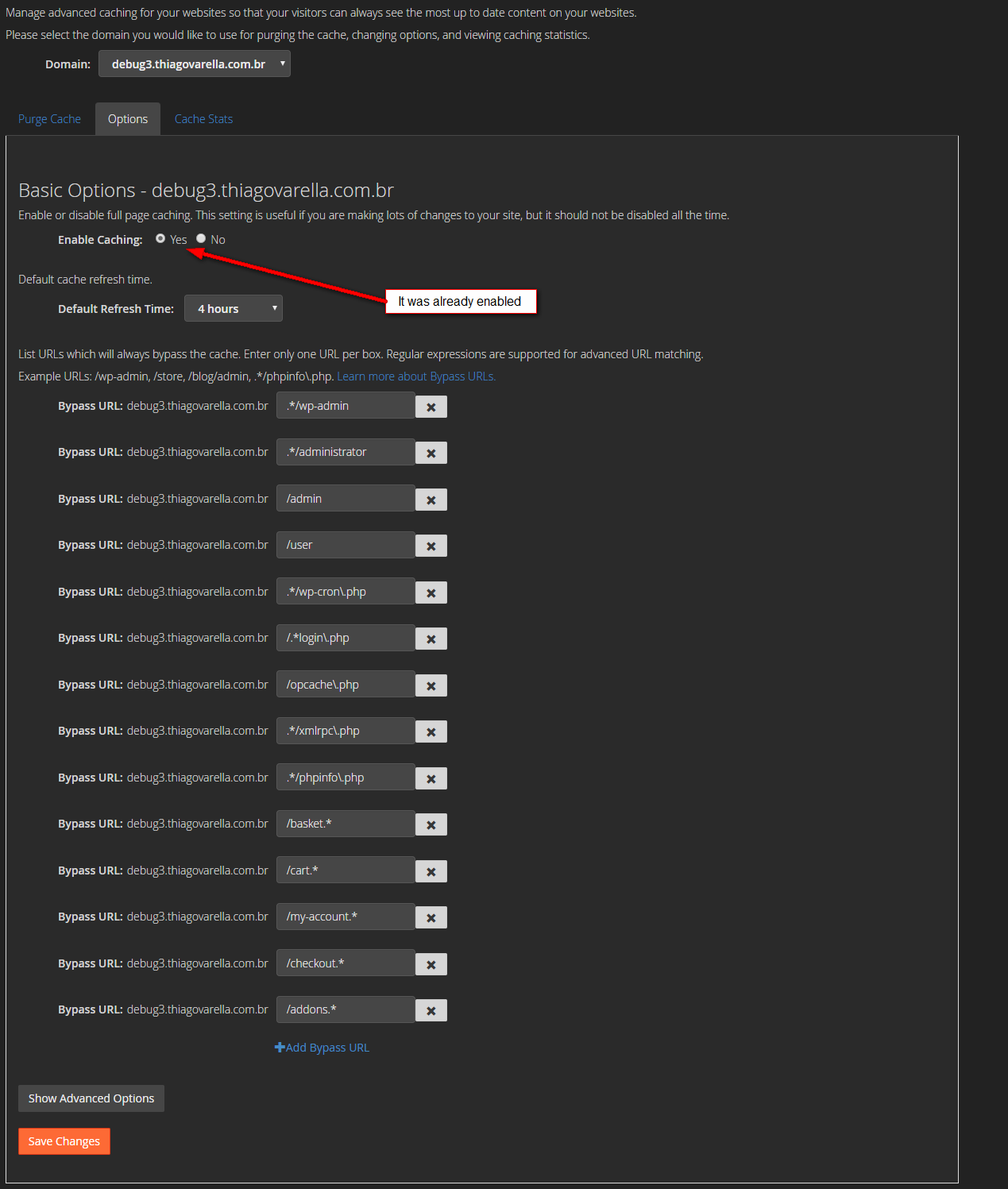Focus the .*/phpinfo\.php input field
The height and width of the screenshot is (1189, 1008).
click(x=346, y=778)
